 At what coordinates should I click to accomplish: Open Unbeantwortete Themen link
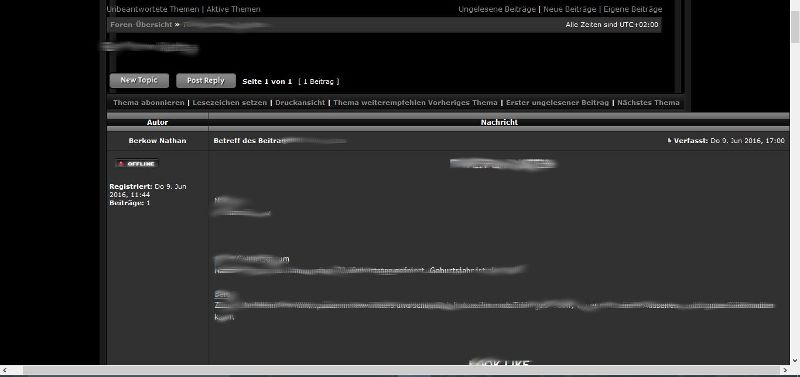[x=153, y=9]
